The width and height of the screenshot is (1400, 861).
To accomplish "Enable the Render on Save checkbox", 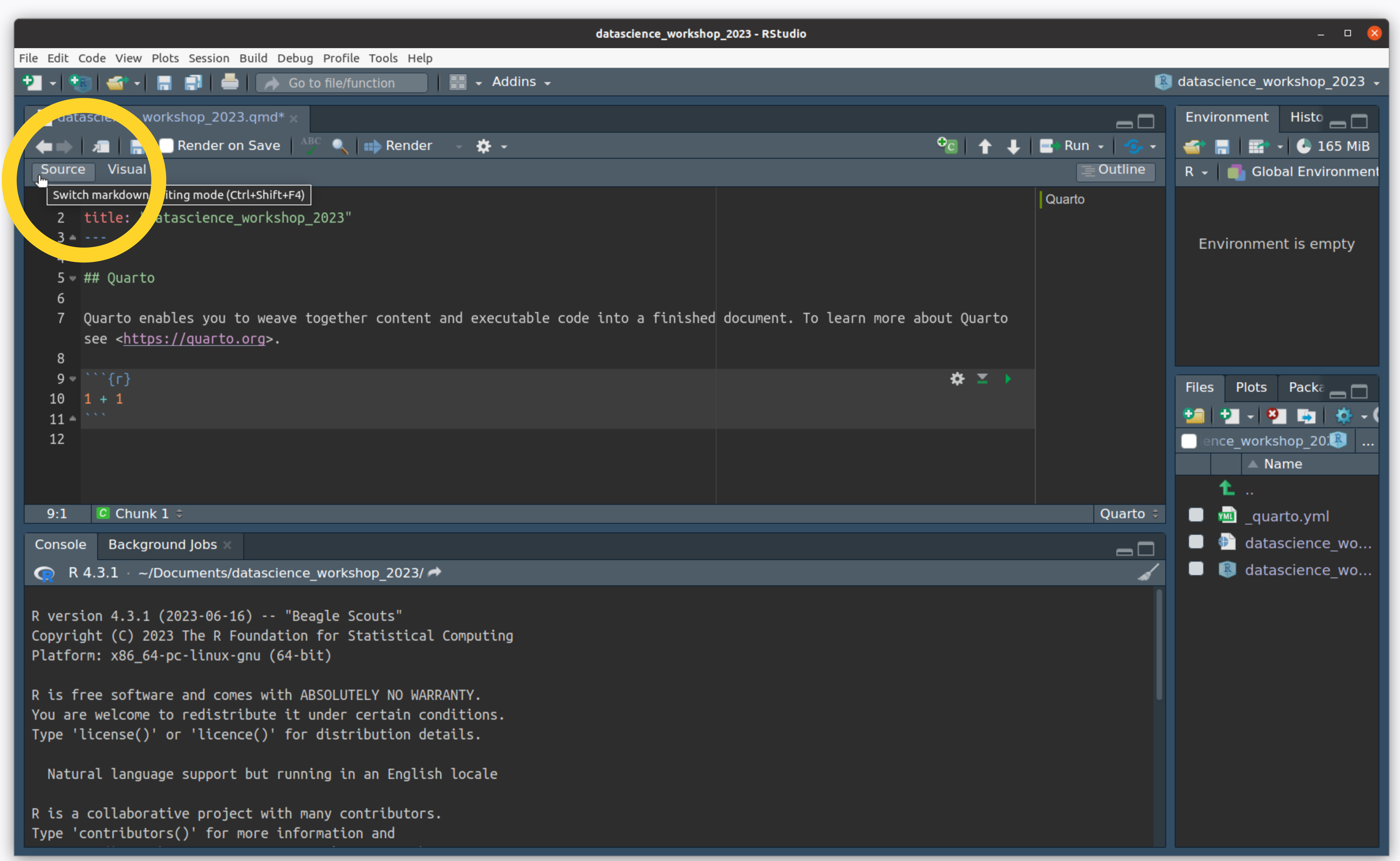I will click(x=166, y=146).
